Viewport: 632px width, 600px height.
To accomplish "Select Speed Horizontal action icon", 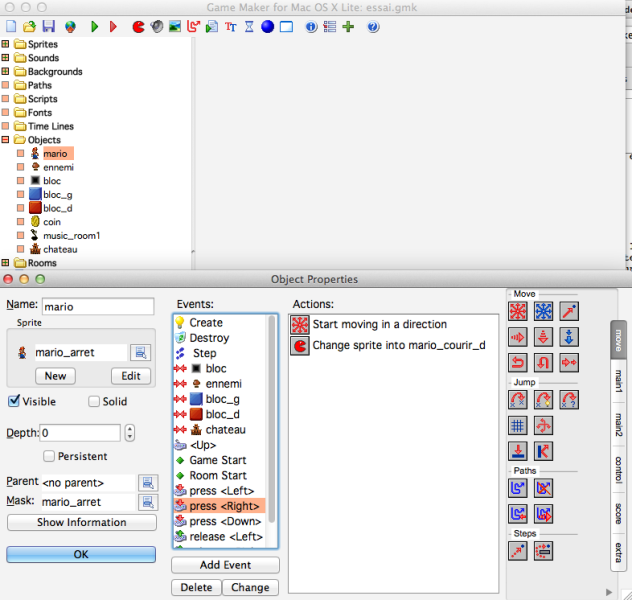I will point(518,337).
